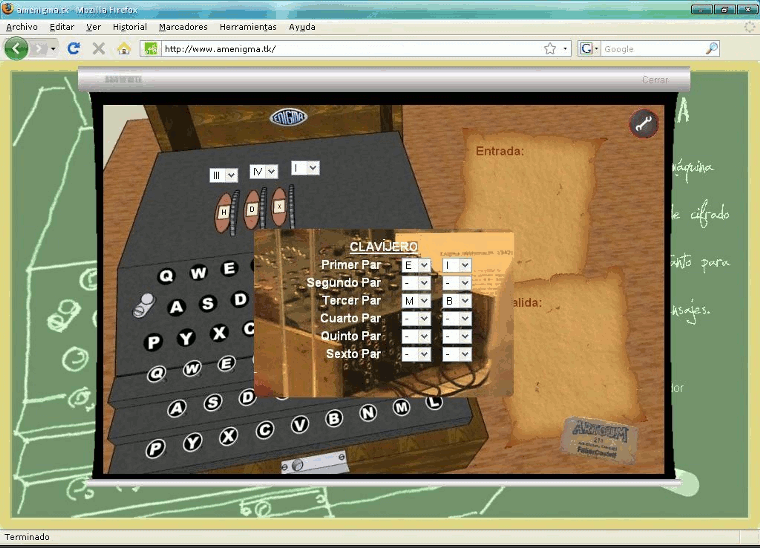Viewport: 760px width, 548px height.
Task: Click the ringed N key on lower keyboard
Action: click(x=368, y=412)
